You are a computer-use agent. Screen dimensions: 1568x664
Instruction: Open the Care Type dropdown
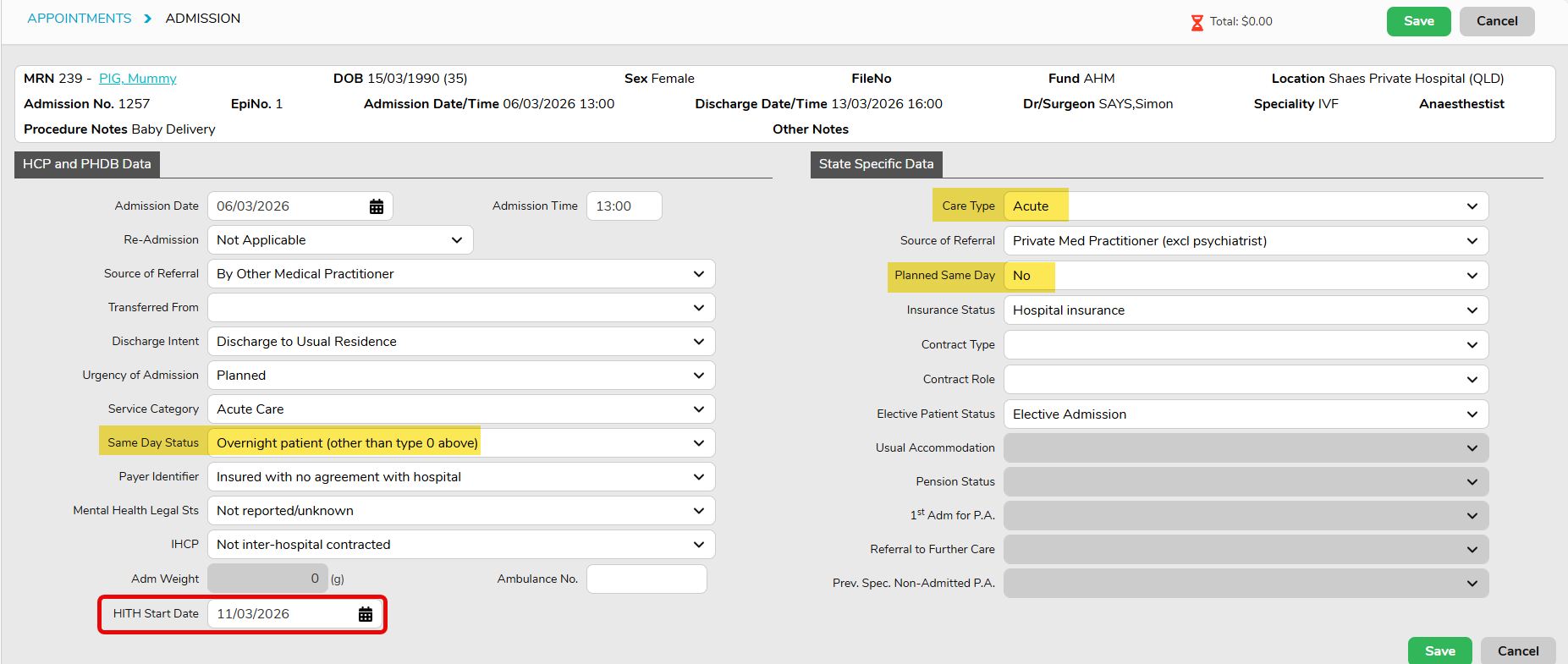(x=1246, y=206)
